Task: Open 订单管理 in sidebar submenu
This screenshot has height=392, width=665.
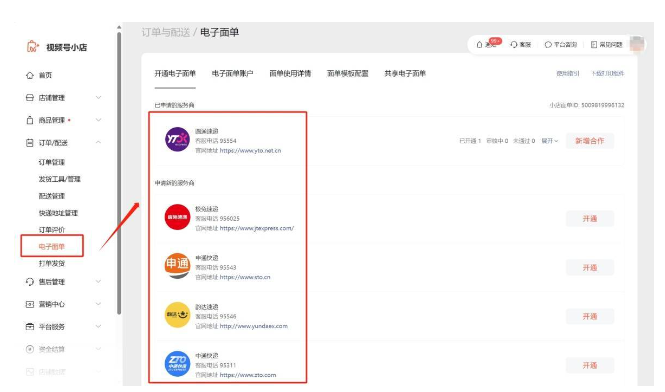Action: click(x=52, y=162)
